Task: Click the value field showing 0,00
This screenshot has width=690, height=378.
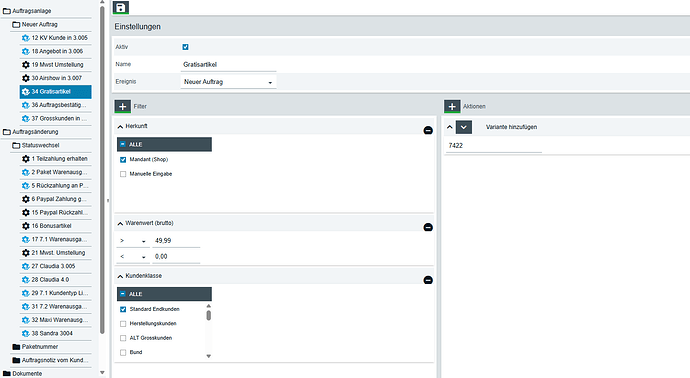Action: tap(176, 257)
